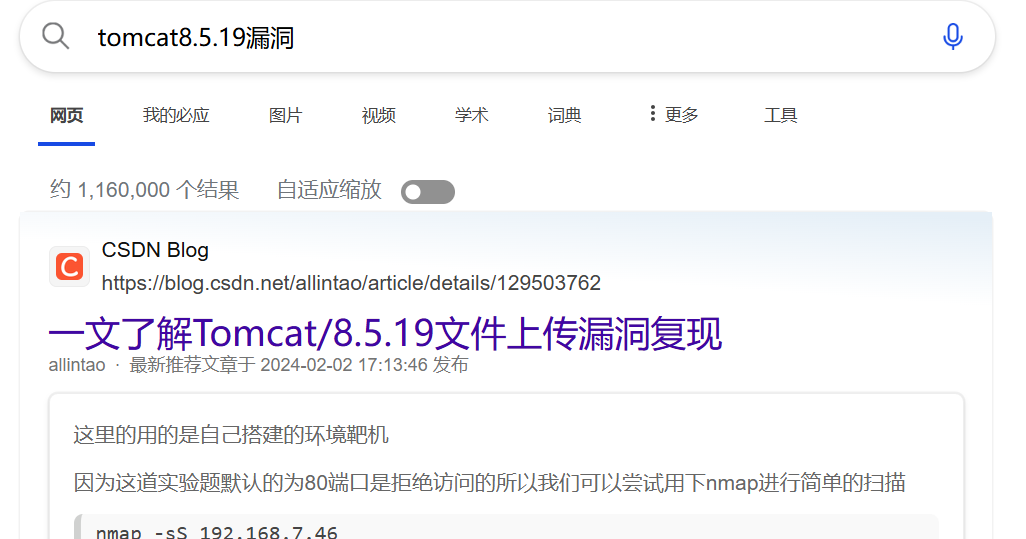
Task: Click the 这里的用的是自己搭建的环境靶机 snippet text
Action: pos(231,435)
